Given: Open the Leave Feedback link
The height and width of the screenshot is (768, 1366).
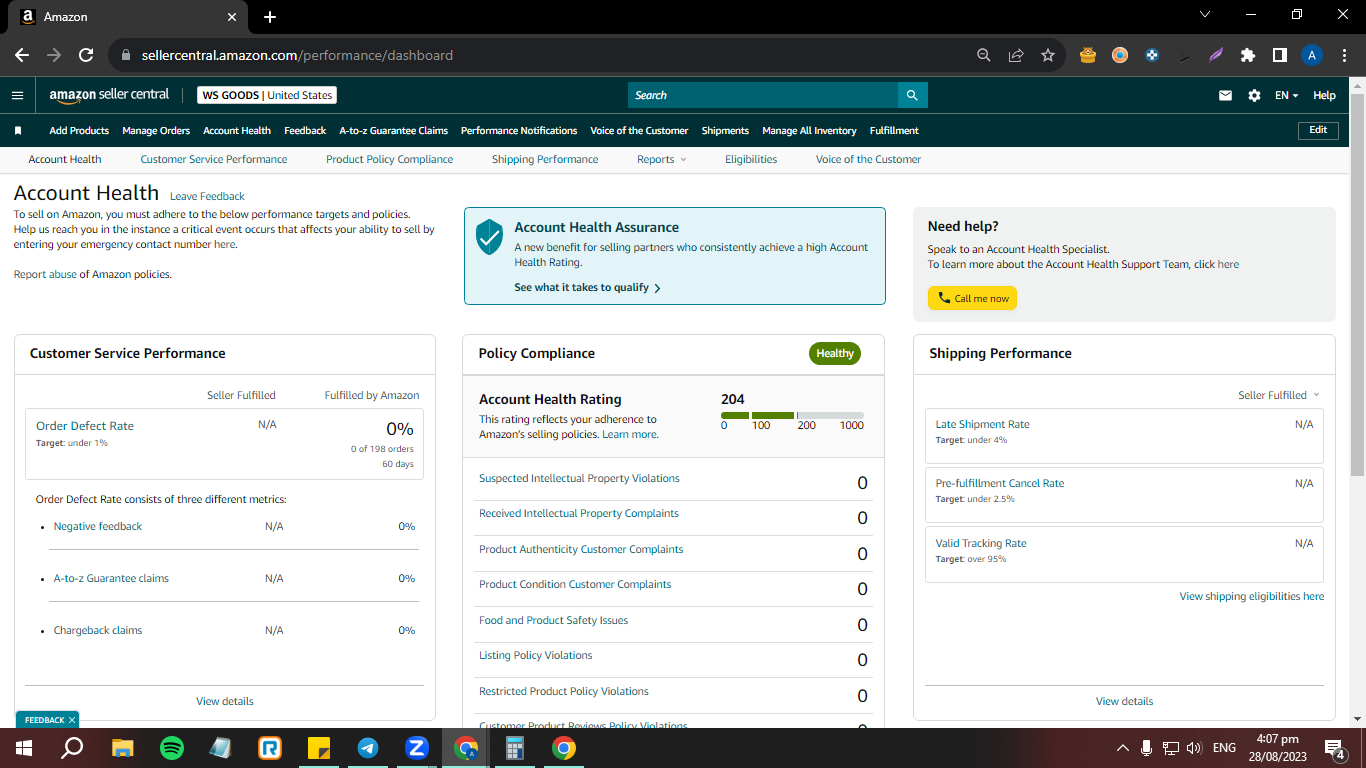Looking at the screenshot, I should click(x=207, y=196).
